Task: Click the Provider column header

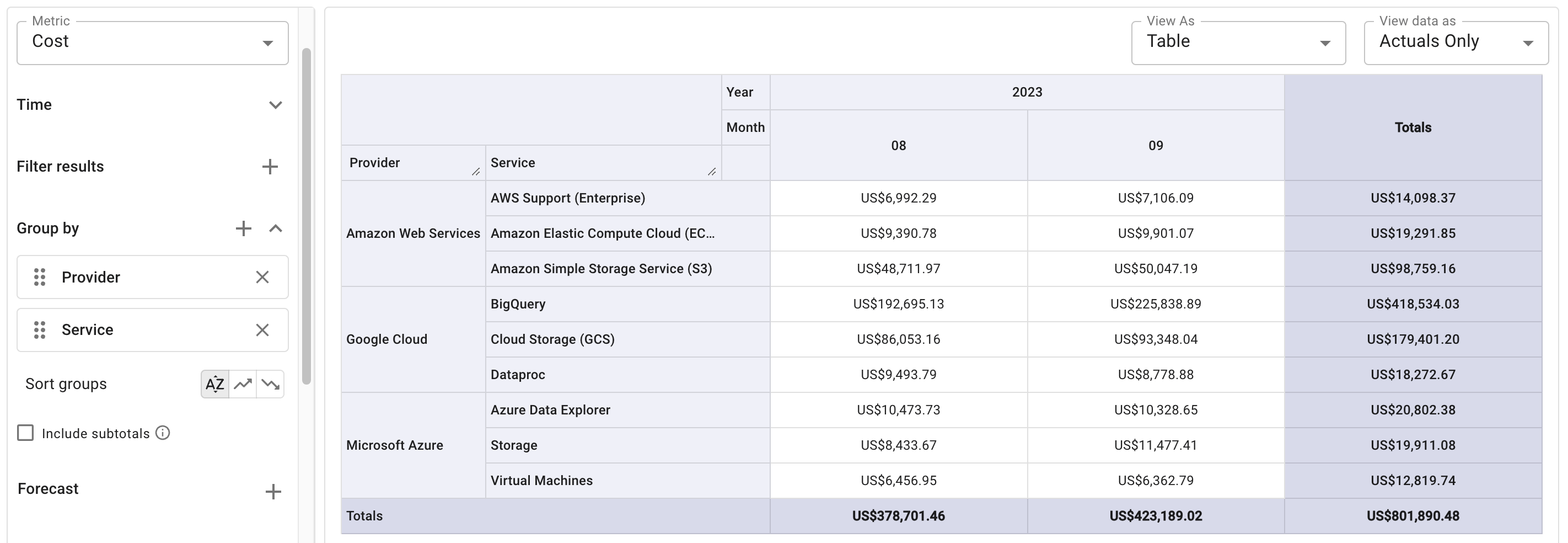Action: (x=374, y=163)
